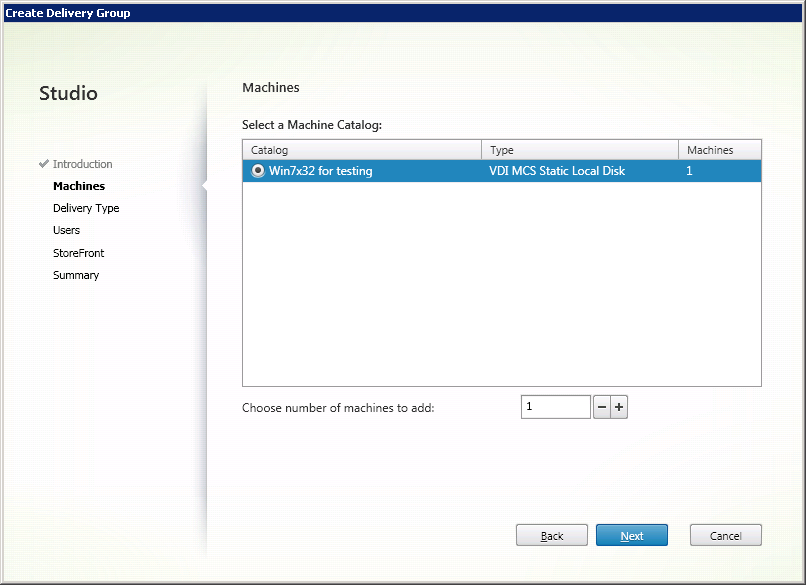Decrease machine count with minus button
The height and width of the screenshot is (585, 806).
coord(602,407)
